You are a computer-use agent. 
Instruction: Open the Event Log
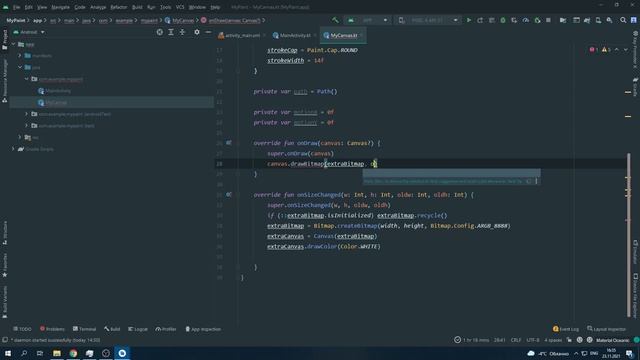pos(566,329)
